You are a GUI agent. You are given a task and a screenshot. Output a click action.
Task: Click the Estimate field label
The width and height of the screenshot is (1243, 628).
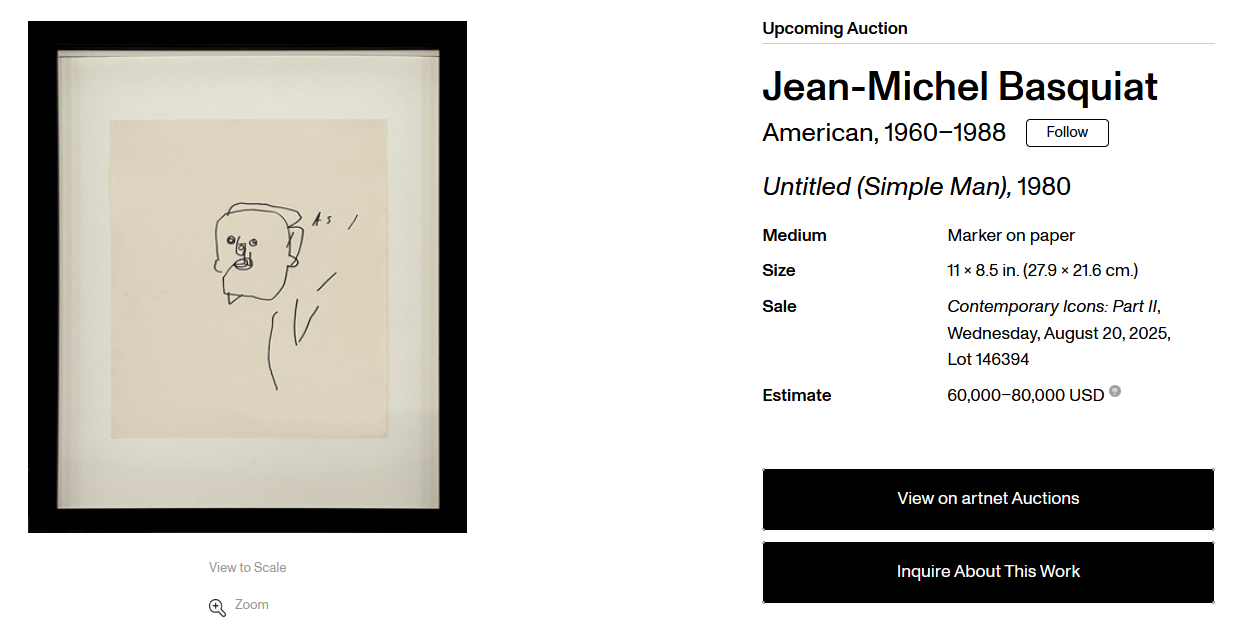(x=796, y=395)
